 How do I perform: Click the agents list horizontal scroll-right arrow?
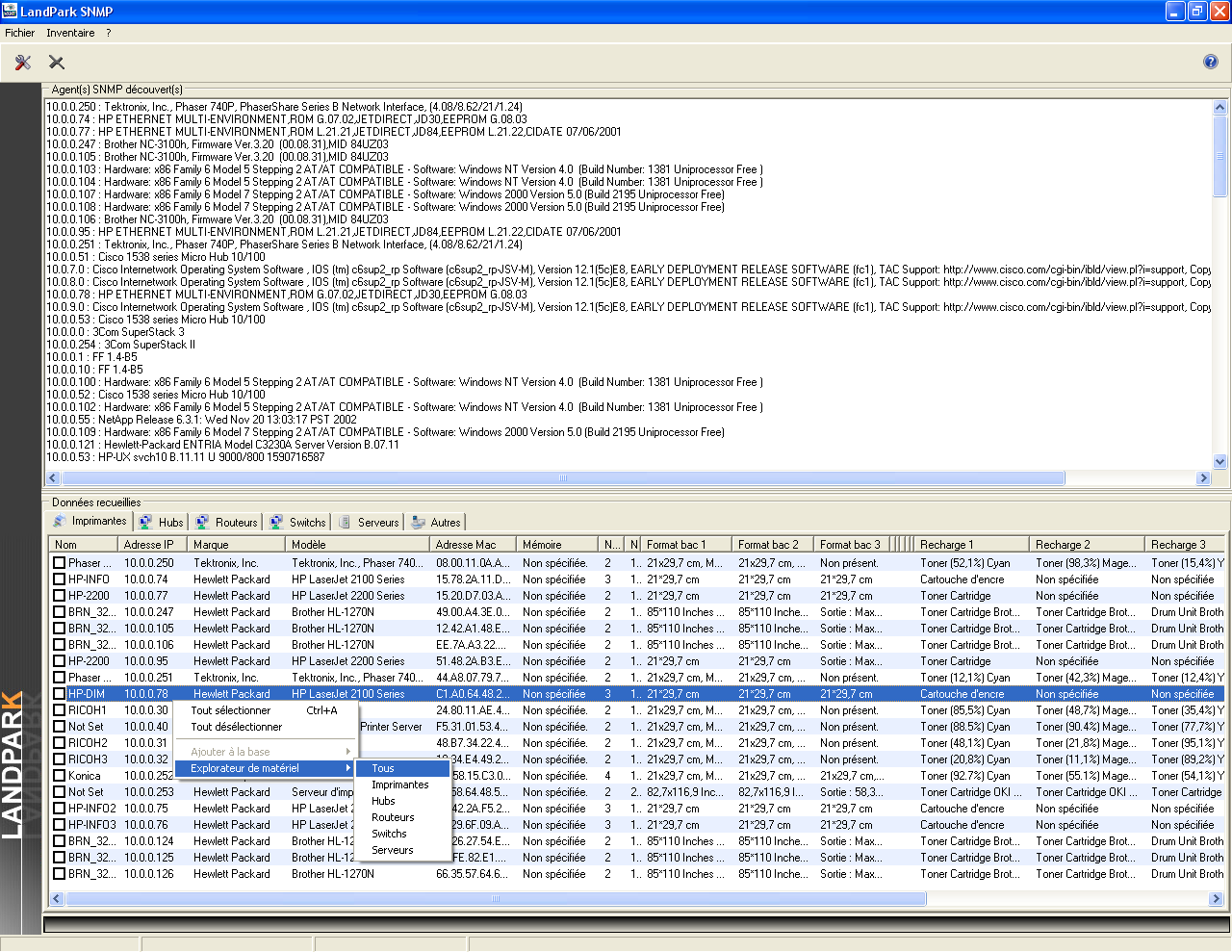pyautogui.click(x=1203, y=478)
